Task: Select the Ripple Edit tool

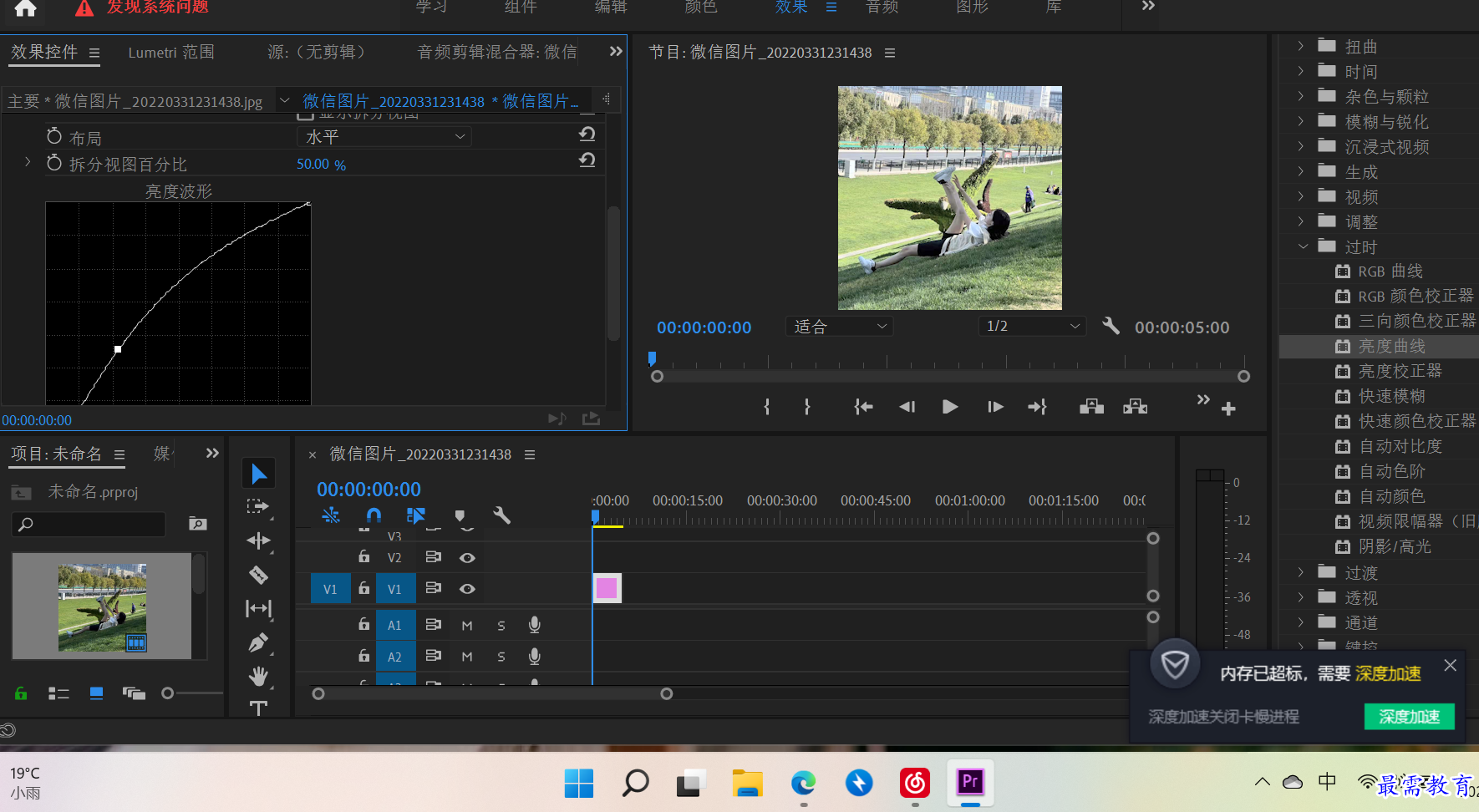Action: [x=258, y=540]
